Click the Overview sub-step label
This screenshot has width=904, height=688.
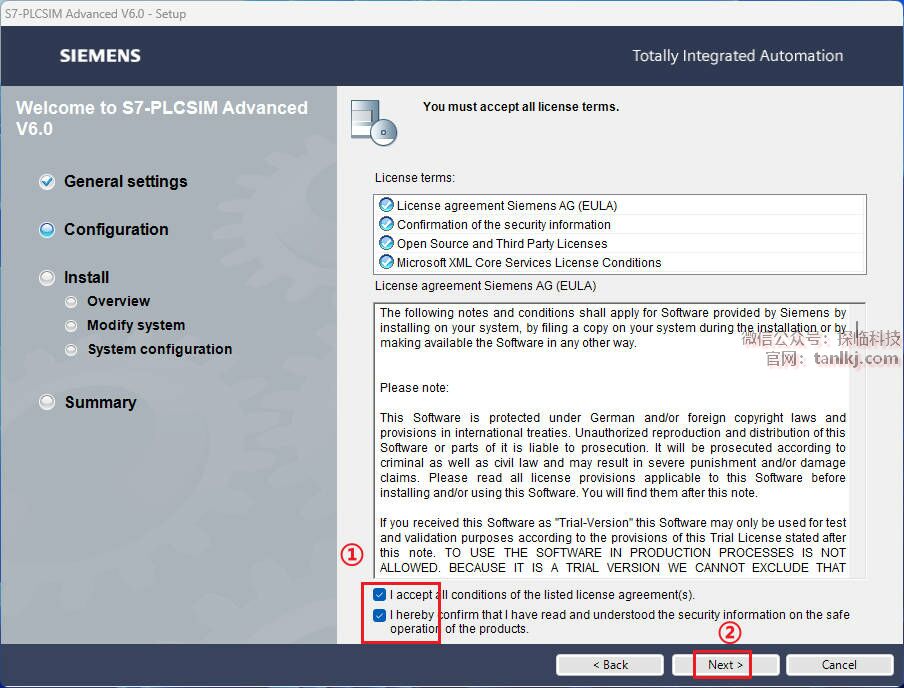click(x=119, y=302)
